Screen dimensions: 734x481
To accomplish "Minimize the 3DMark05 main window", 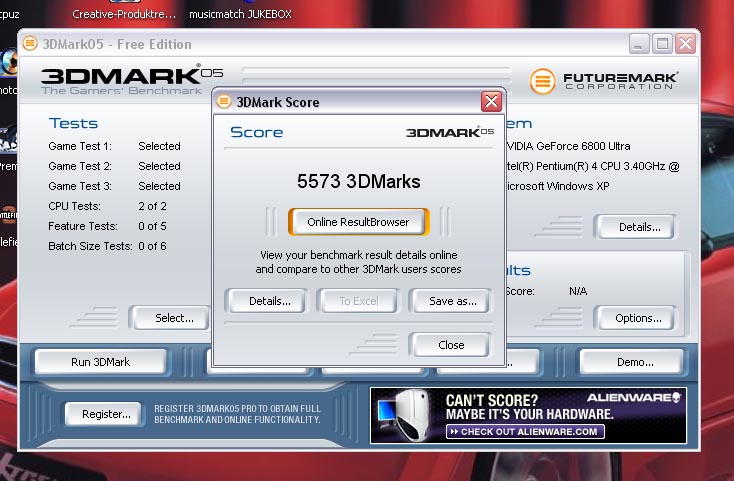I will pyautogui.click(x=639, y=44).
